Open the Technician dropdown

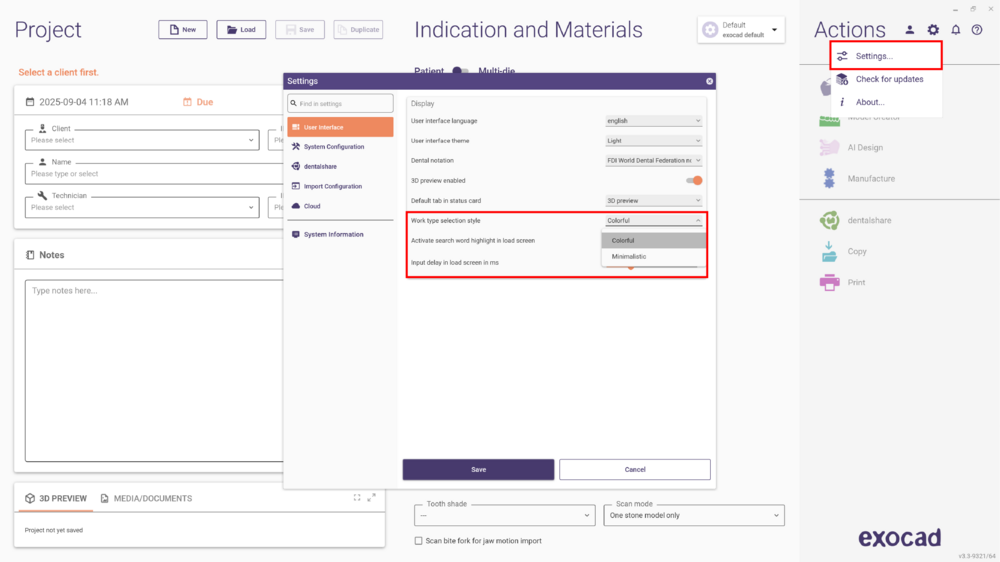pos(142,207)
